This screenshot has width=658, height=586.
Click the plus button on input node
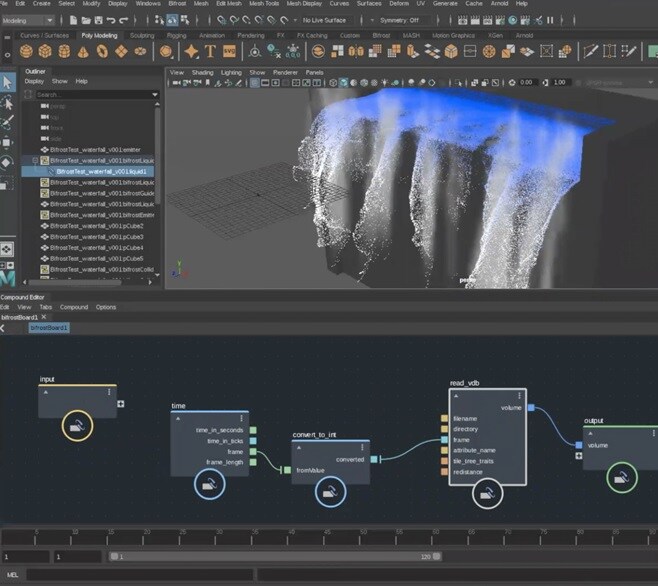pos(120,404)
